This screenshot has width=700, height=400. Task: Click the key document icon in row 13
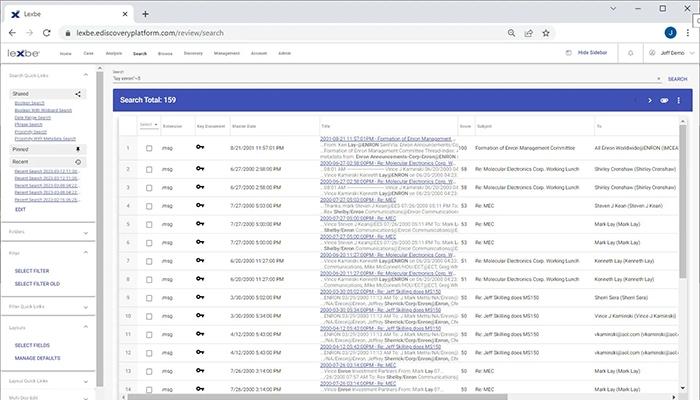[x=200, y=370]
